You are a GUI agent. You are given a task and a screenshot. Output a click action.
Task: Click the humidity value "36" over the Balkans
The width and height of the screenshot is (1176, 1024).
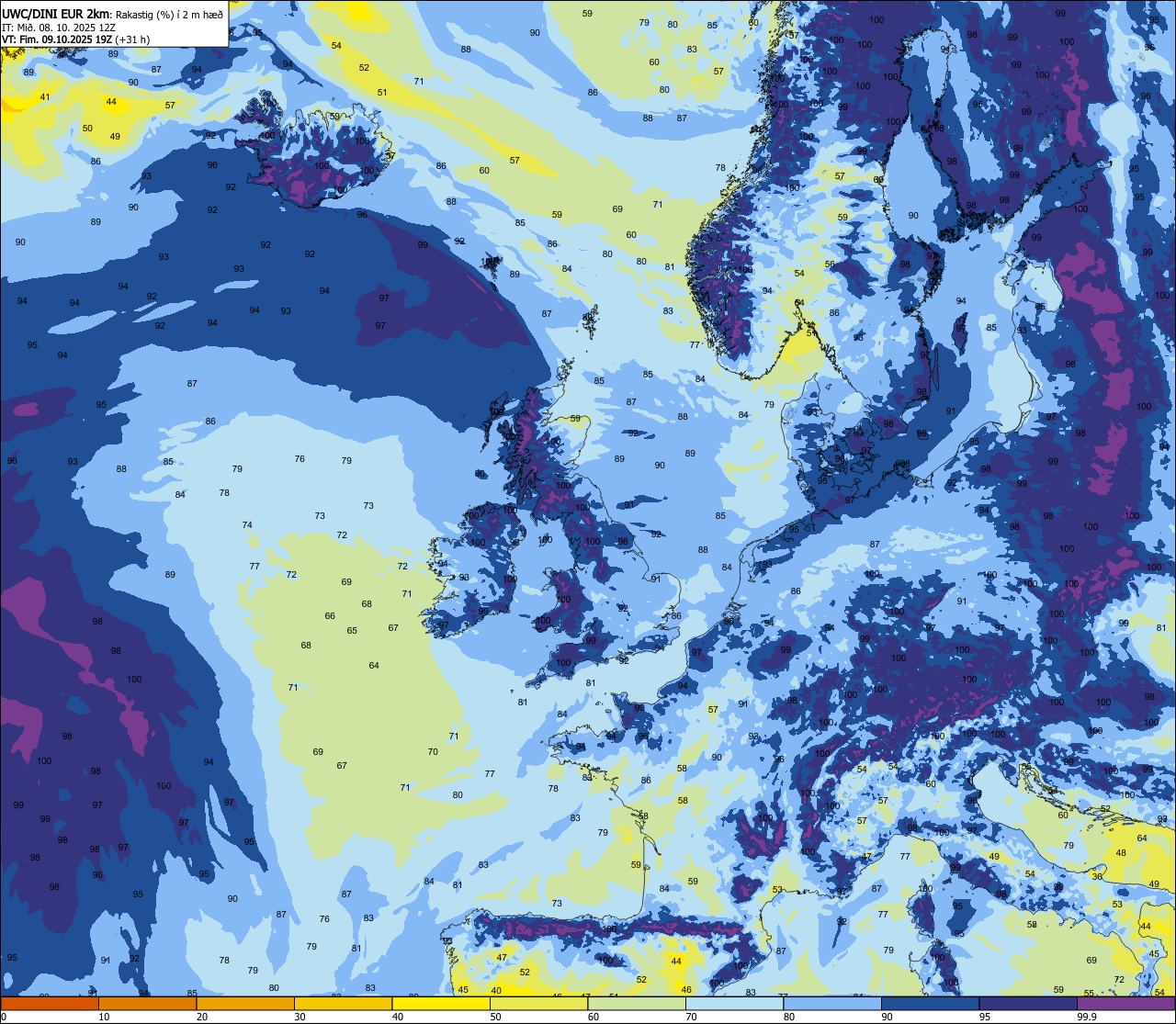point(1096,877)
